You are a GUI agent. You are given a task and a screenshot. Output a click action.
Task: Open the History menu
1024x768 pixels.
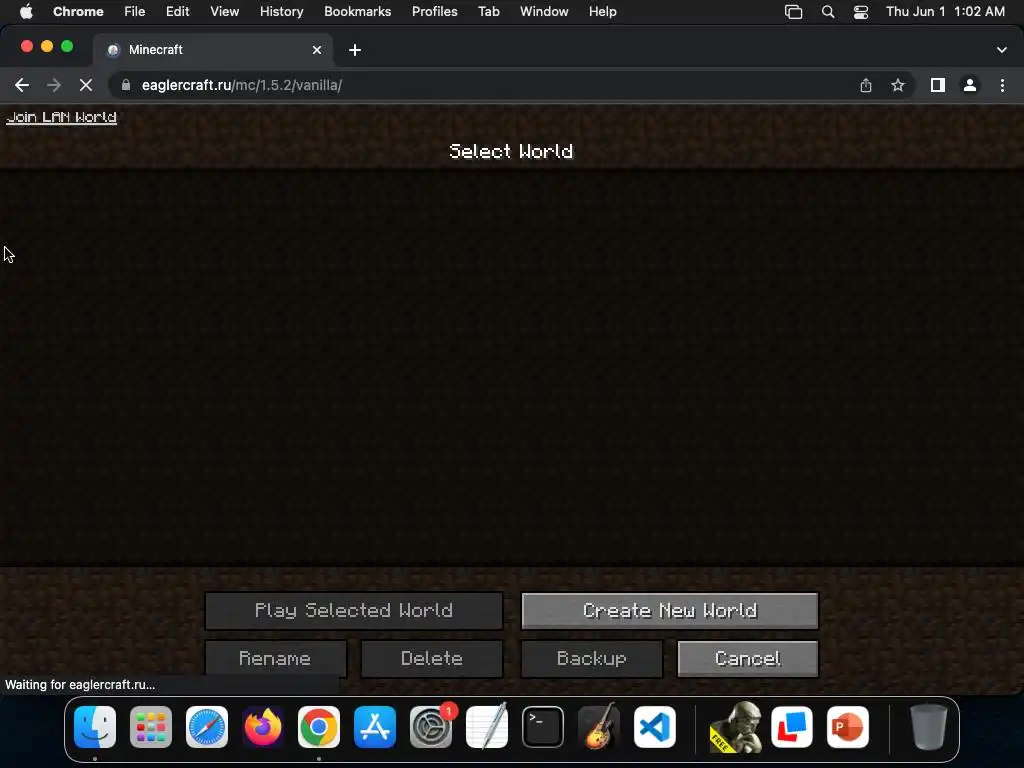tap(281, 12)
